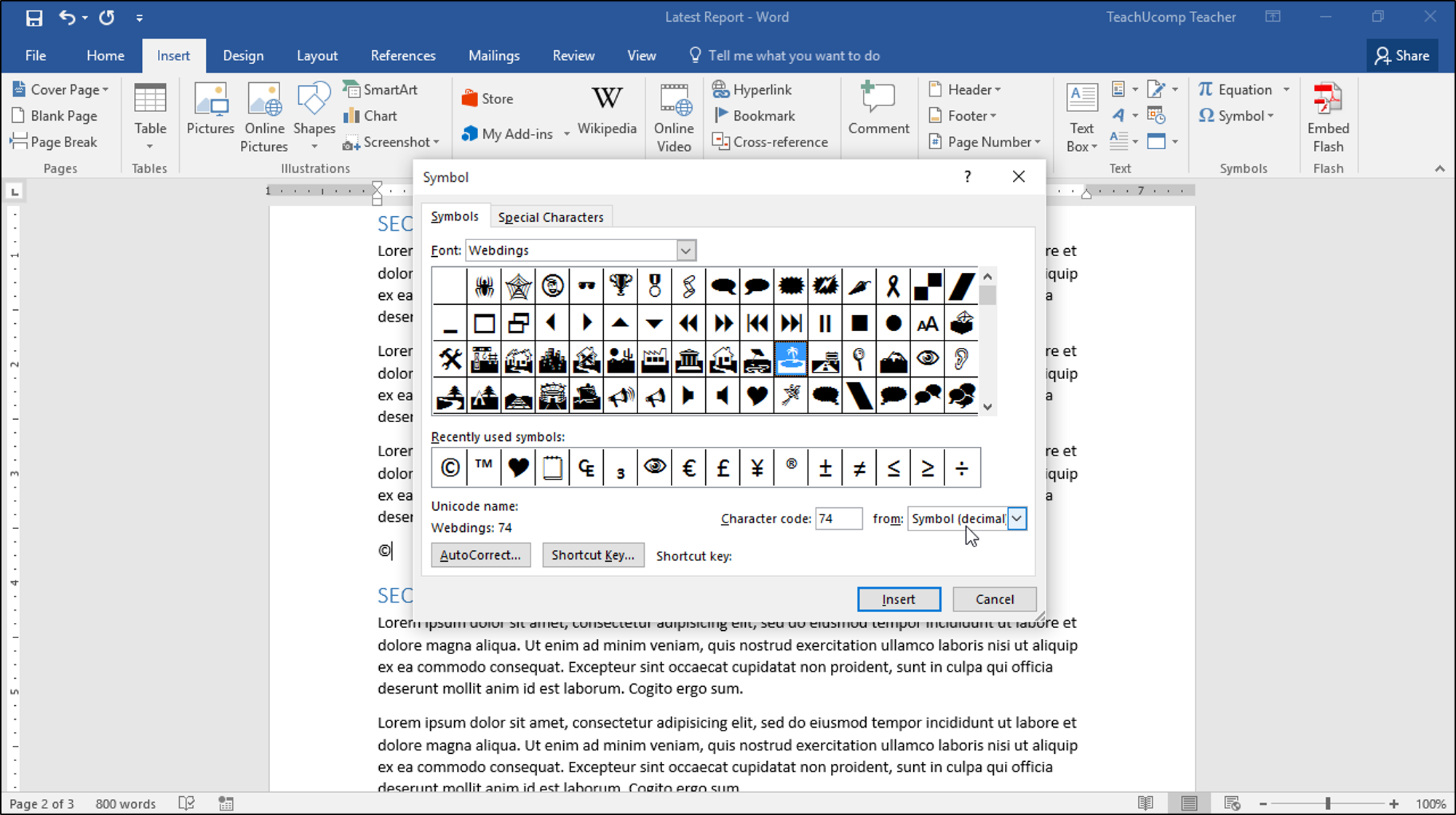Expand the Symbol dropdown in the ribbon
Image resolution: width=1456 pixels, height=815 pixels.
click(1270, 116)
